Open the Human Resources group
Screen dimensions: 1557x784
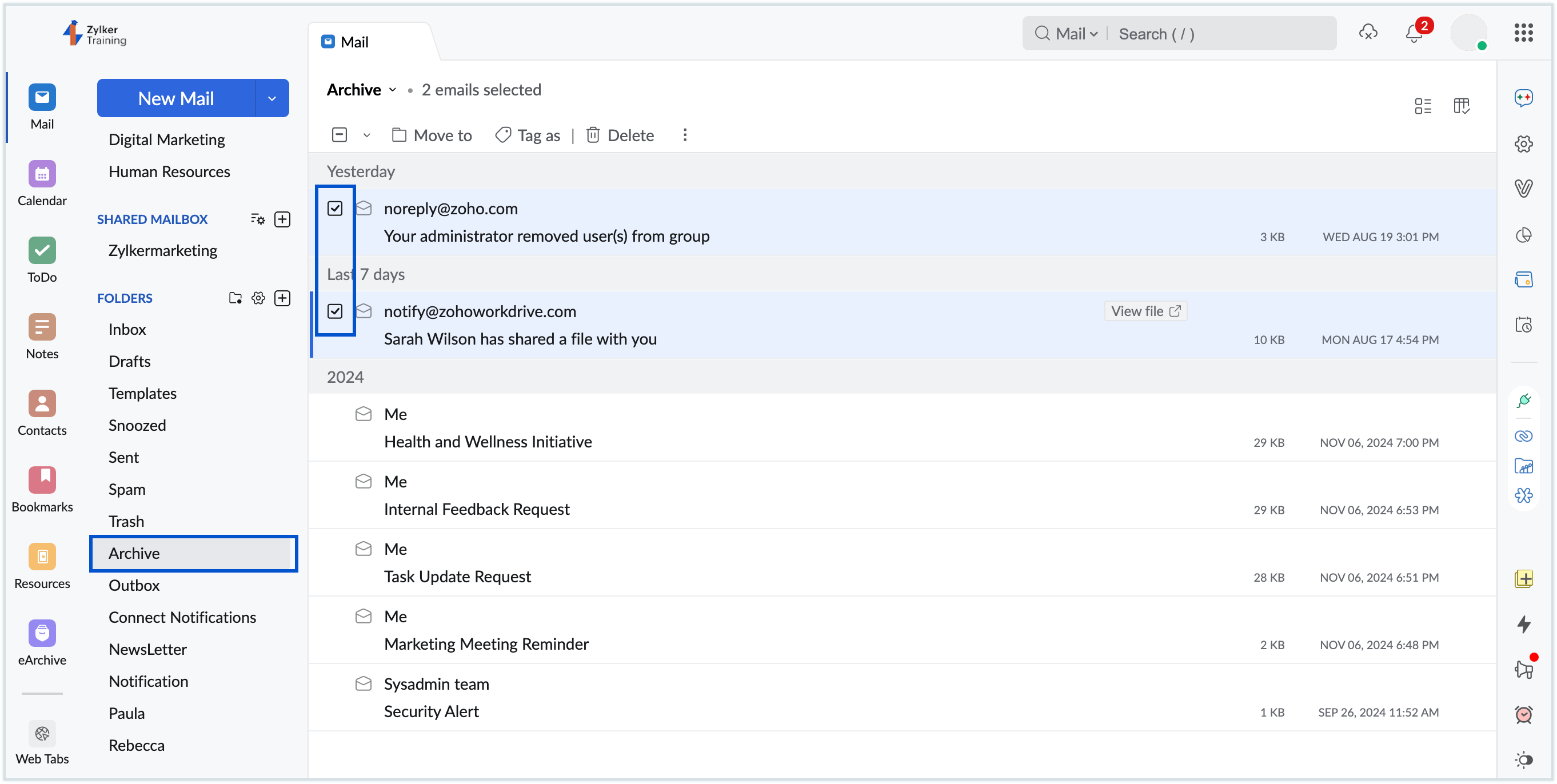tap(169, 171)
